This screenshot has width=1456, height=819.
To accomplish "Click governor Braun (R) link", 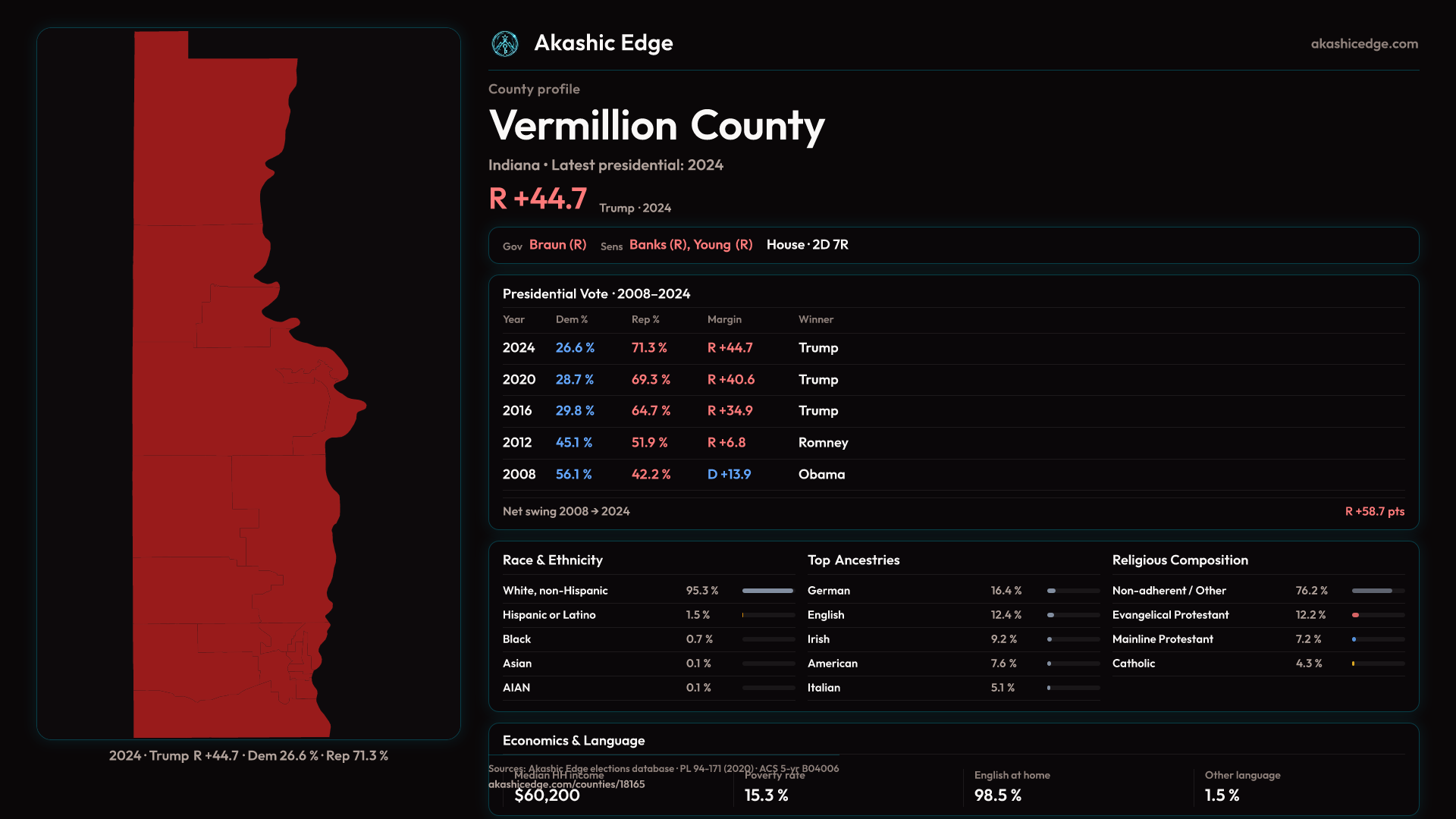I will [x=557, y=245].
